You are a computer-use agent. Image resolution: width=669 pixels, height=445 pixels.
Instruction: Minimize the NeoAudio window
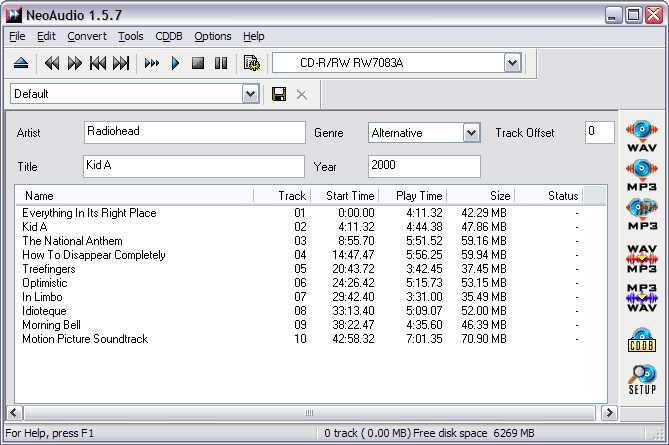click(613, 15)
